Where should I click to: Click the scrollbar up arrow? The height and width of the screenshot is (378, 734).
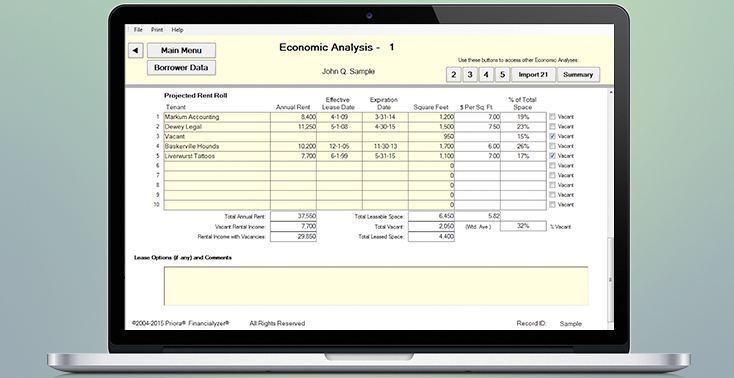point(610,93)
